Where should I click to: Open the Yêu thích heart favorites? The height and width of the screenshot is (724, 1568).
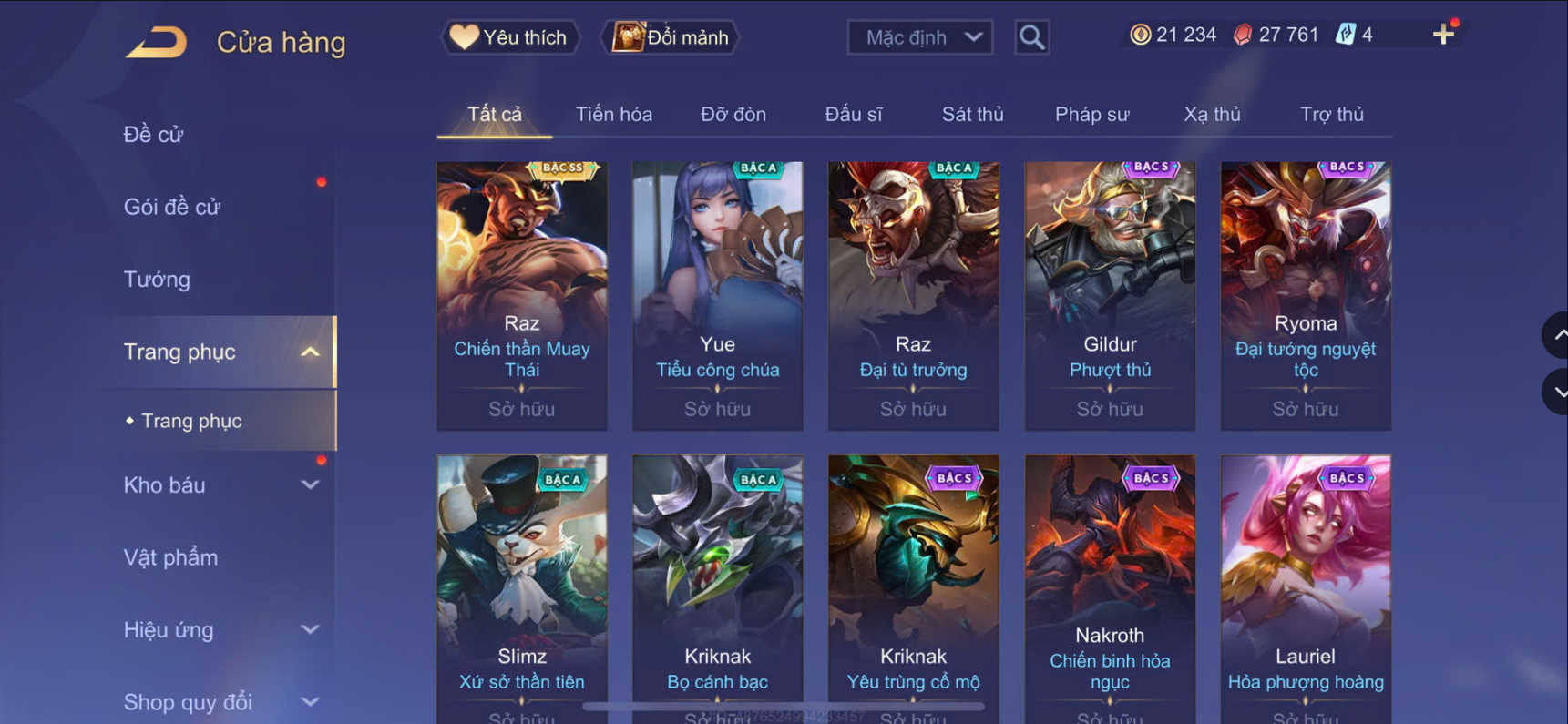510,37
